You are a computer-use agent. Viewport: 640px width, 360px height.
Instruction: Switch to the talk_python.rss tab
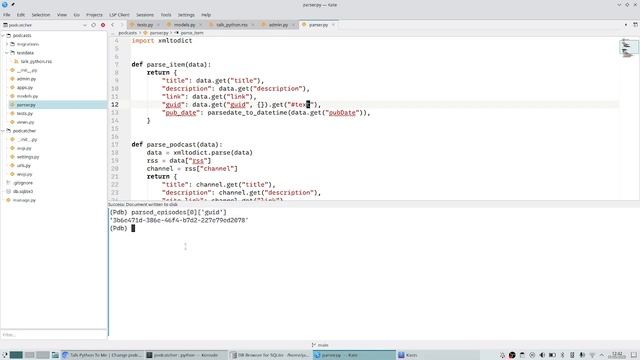coord(231,25)
